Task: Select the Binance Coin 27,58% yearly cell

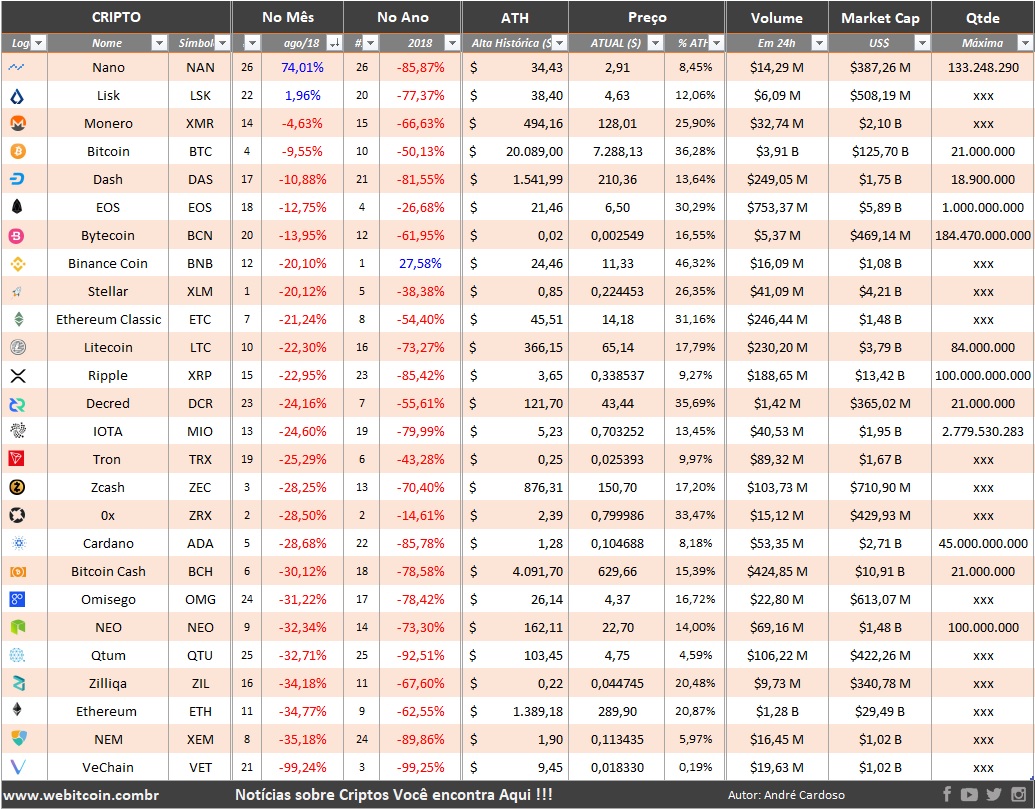Action: pos(420,263)
